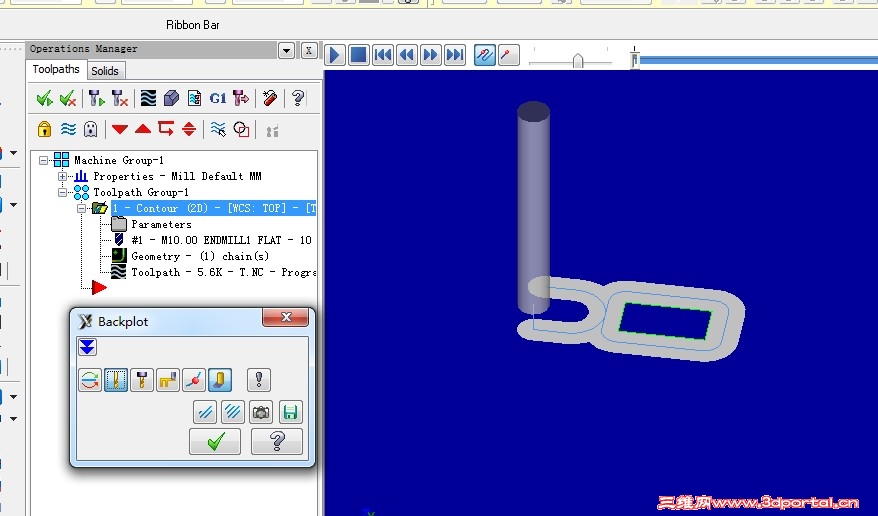Stop the backplot simulation
The width and height of the screenshot is (878, 516).
(358, 55)
